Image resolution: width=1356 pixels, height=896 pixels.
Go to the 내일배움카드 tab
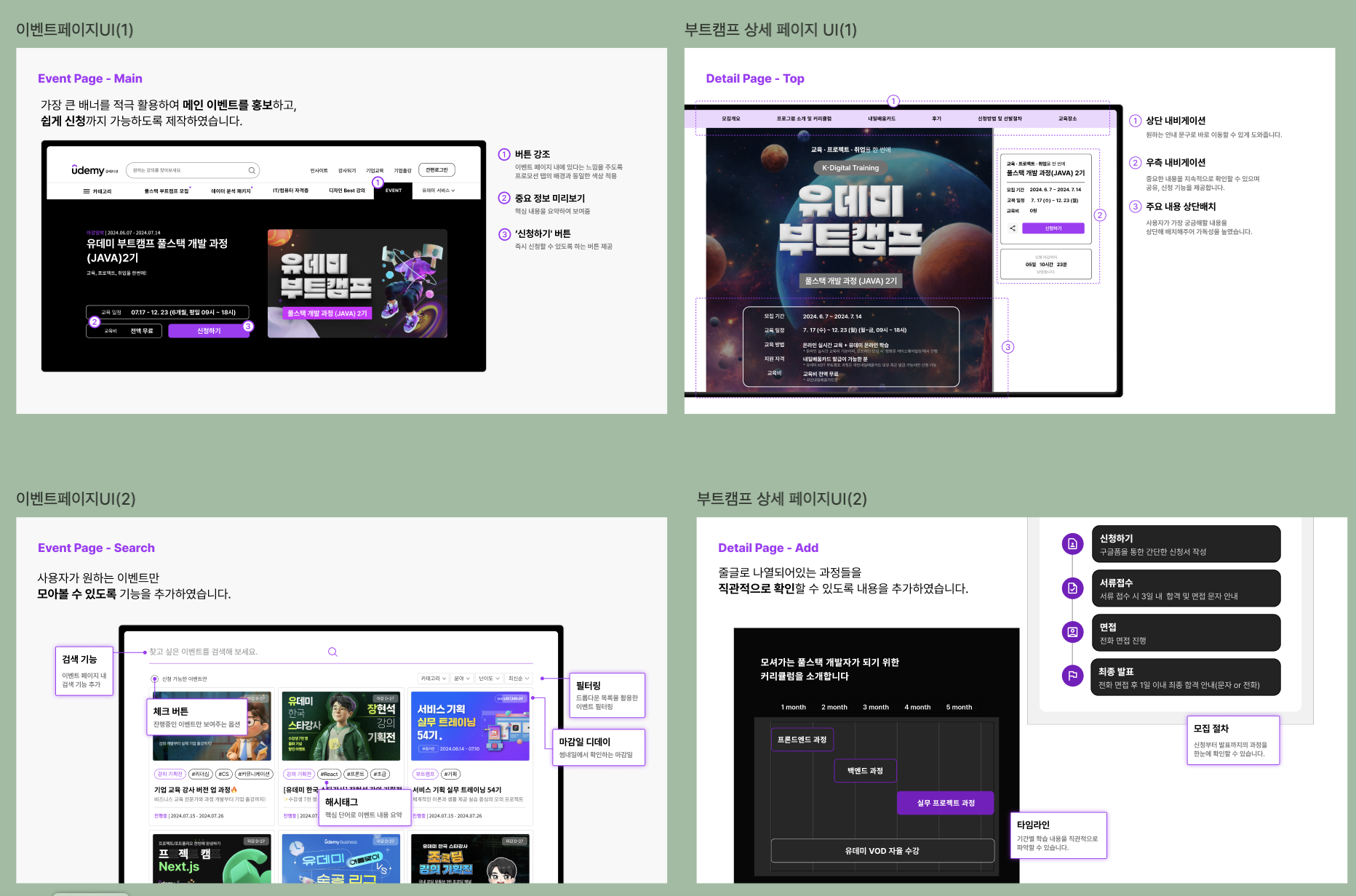pos(882,119)
